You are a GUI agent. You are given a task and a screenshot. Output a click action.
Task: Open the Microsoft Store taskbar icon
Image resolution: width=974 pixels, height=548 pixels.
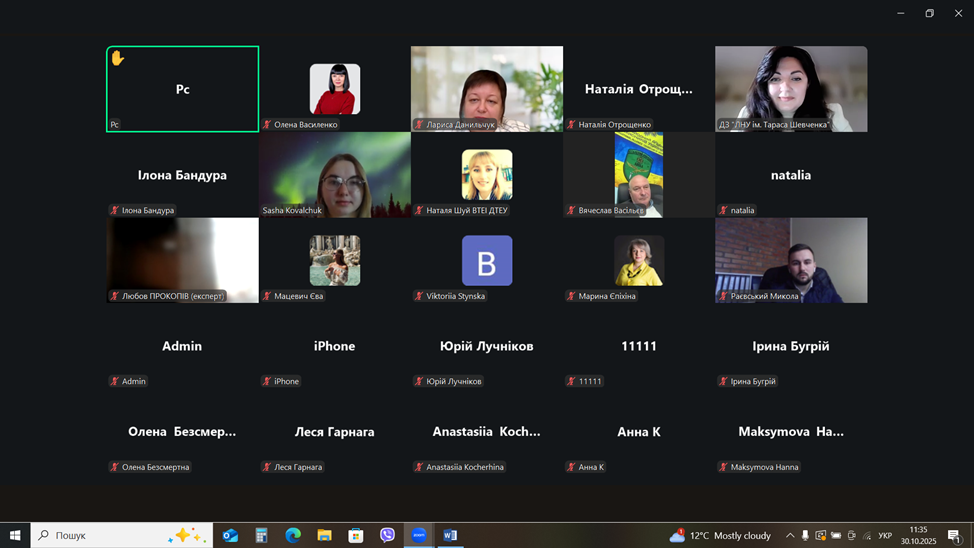(x=356, y=536)
